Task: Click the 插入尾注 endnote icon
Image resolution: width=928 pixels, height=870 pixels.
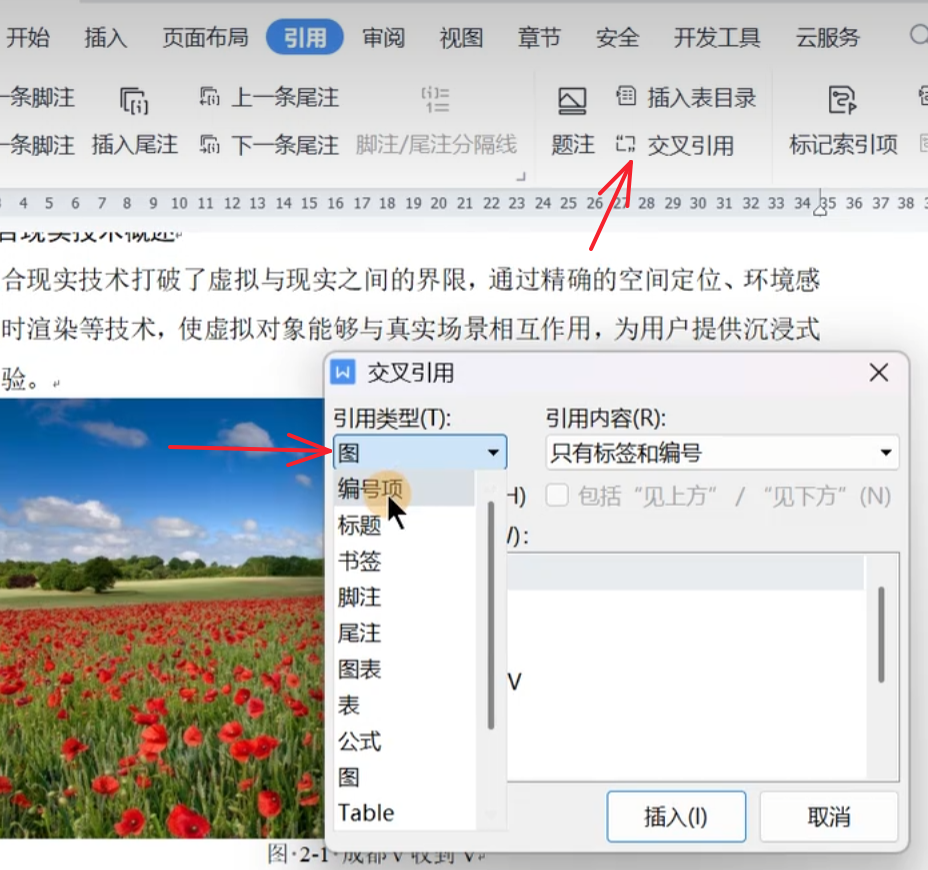Action: tap(134, 100)
